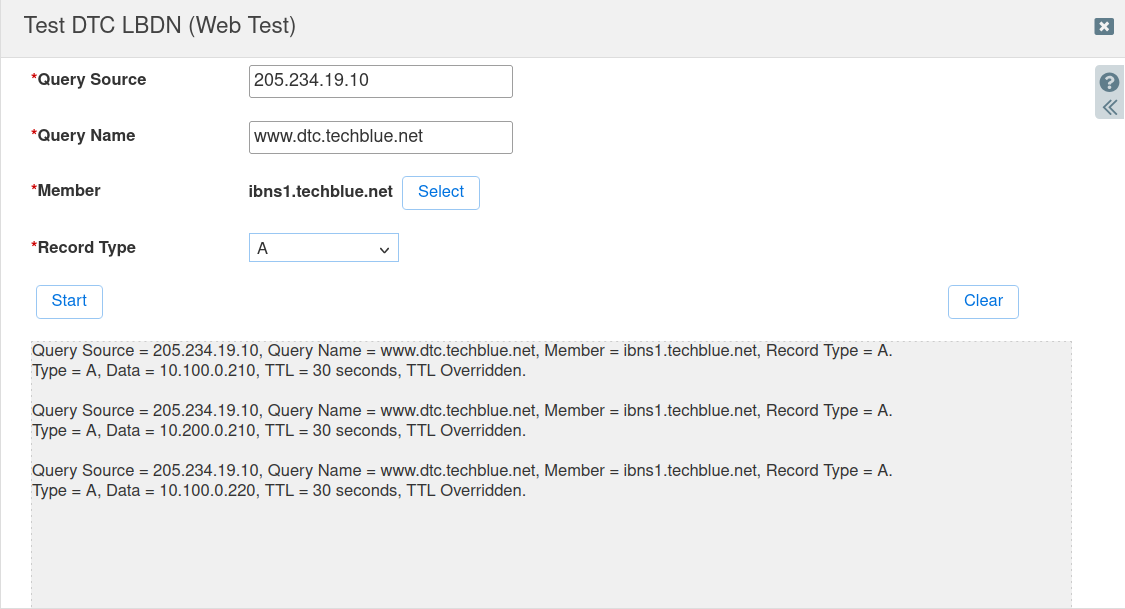Expand record type options showing 'A'

(x=323, y=247)
